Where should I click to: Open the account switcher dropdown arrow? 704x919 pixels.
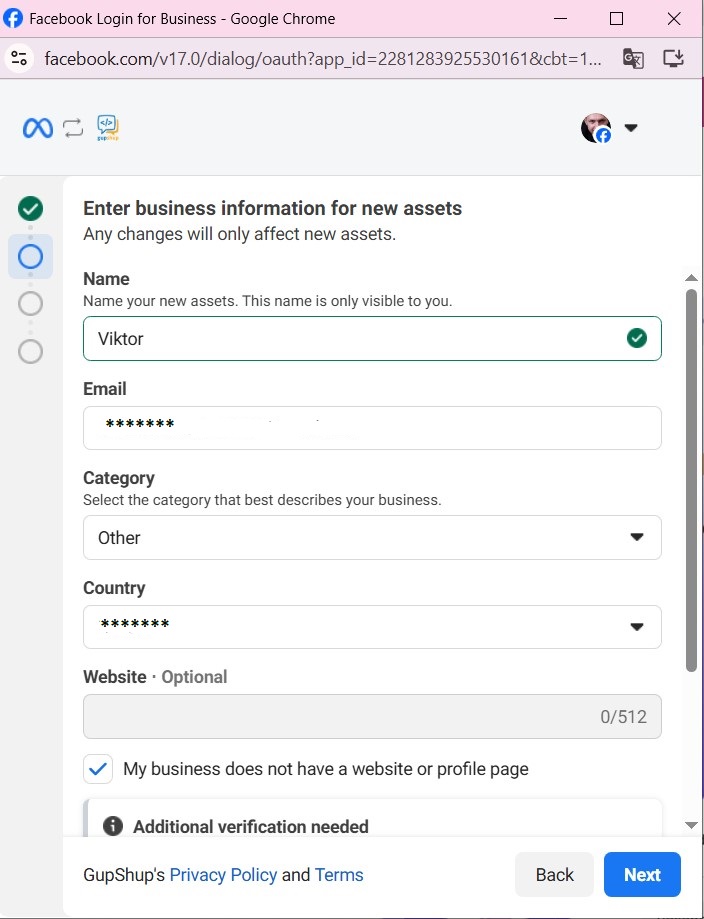coord(631,128)
